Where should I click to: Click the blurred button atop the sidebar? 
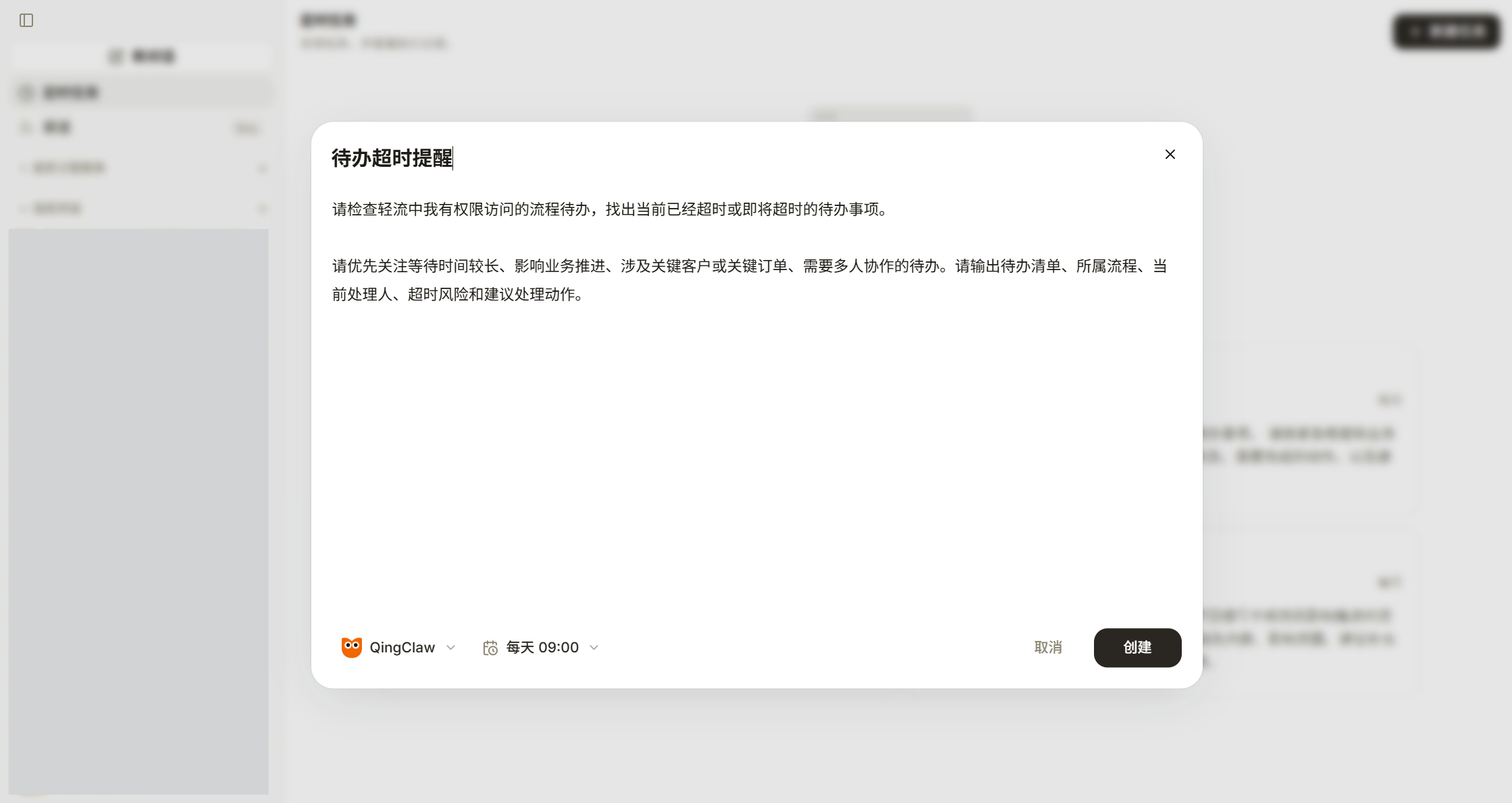coord(141,56)
